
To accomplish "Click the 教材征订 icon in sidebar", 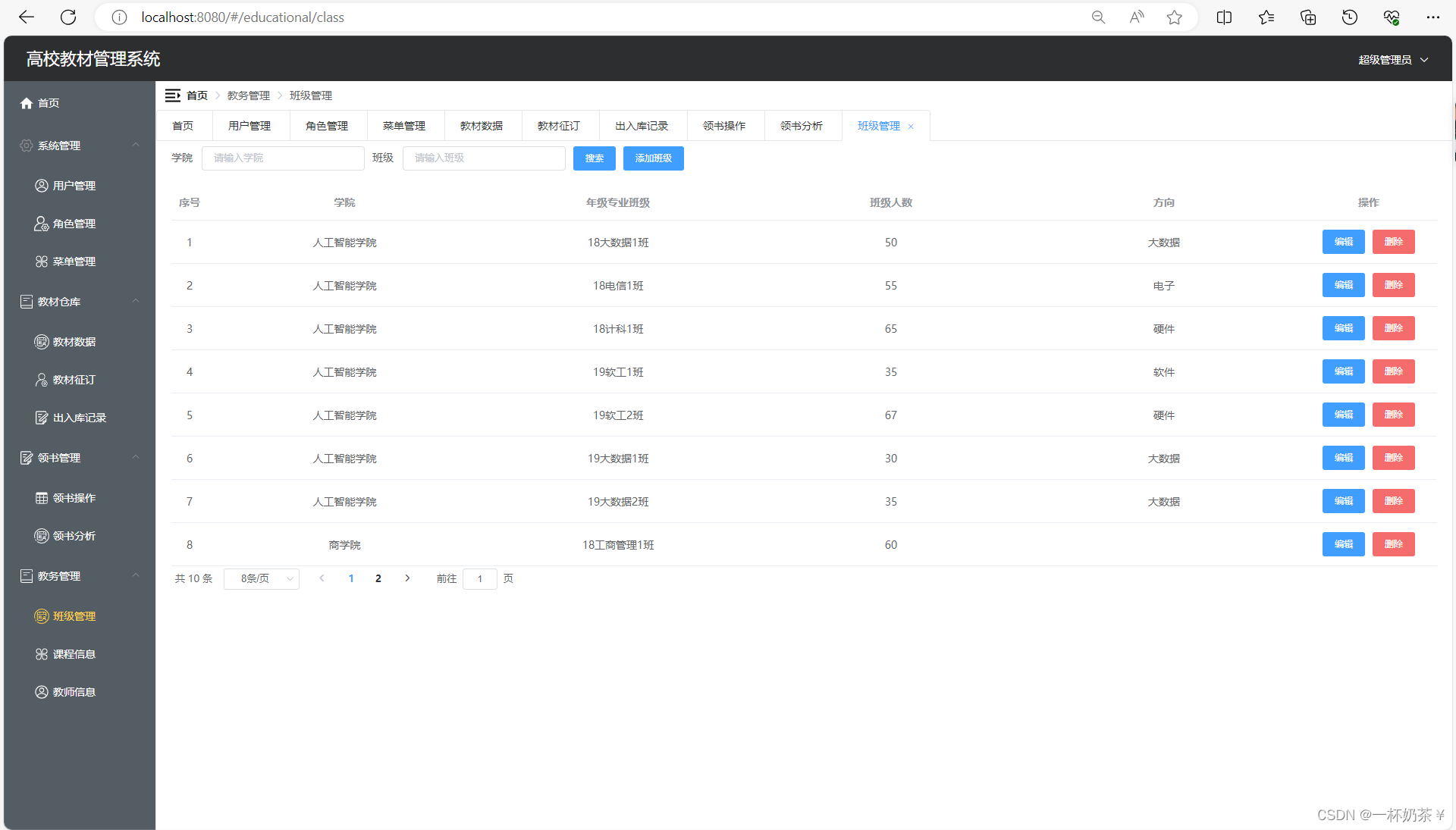I will click(x=42, y=380).
